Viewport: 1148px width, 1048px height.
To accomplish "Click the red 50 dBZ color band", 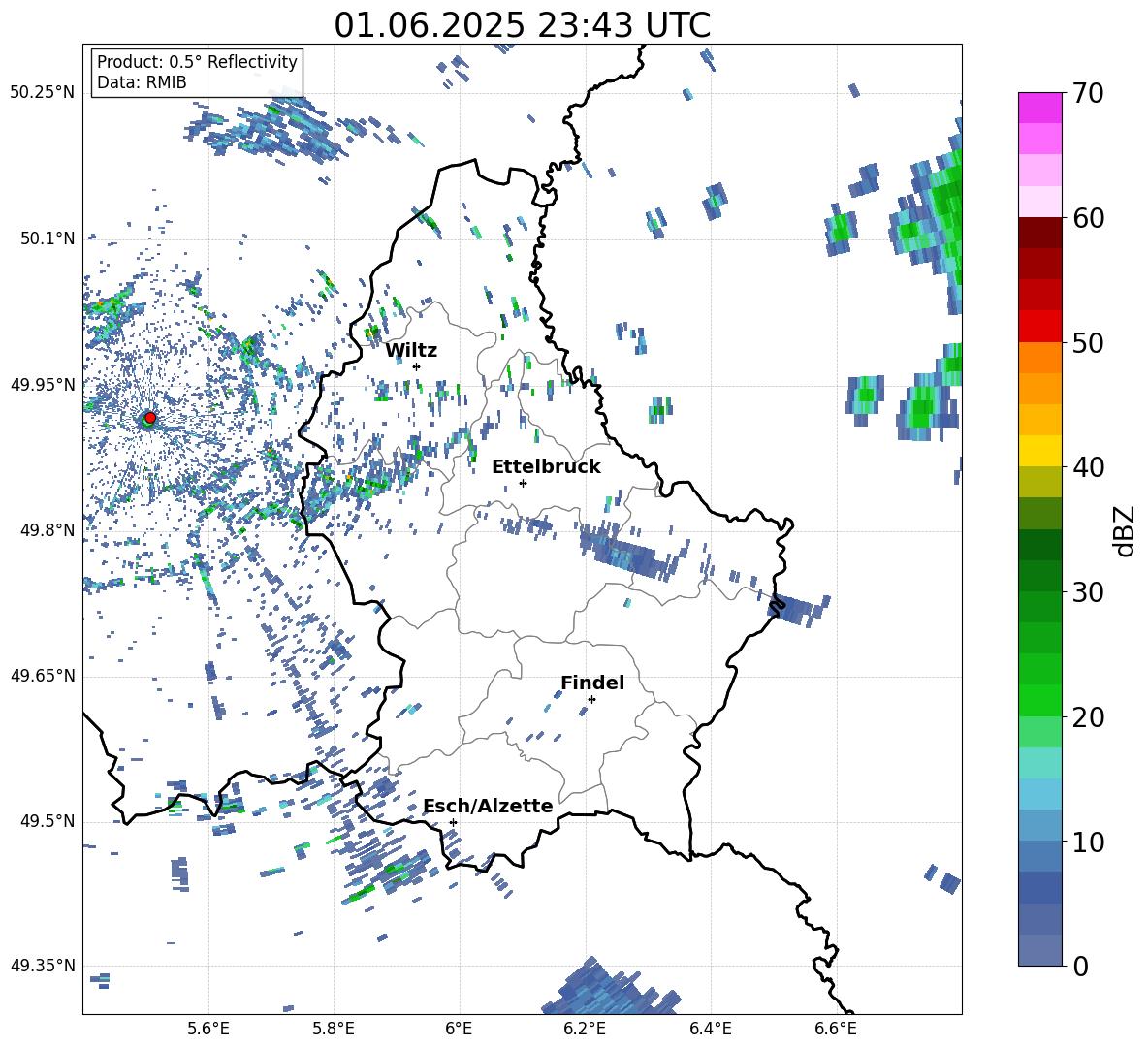I will pyautogui.click(x=1039, y=327).
